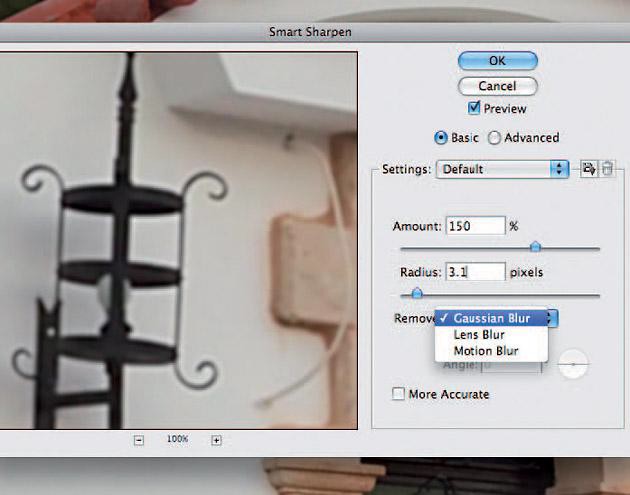Screen dimensions: 630x495
Task: Click the Amount slider handle
Action: [x=535, y=246]
